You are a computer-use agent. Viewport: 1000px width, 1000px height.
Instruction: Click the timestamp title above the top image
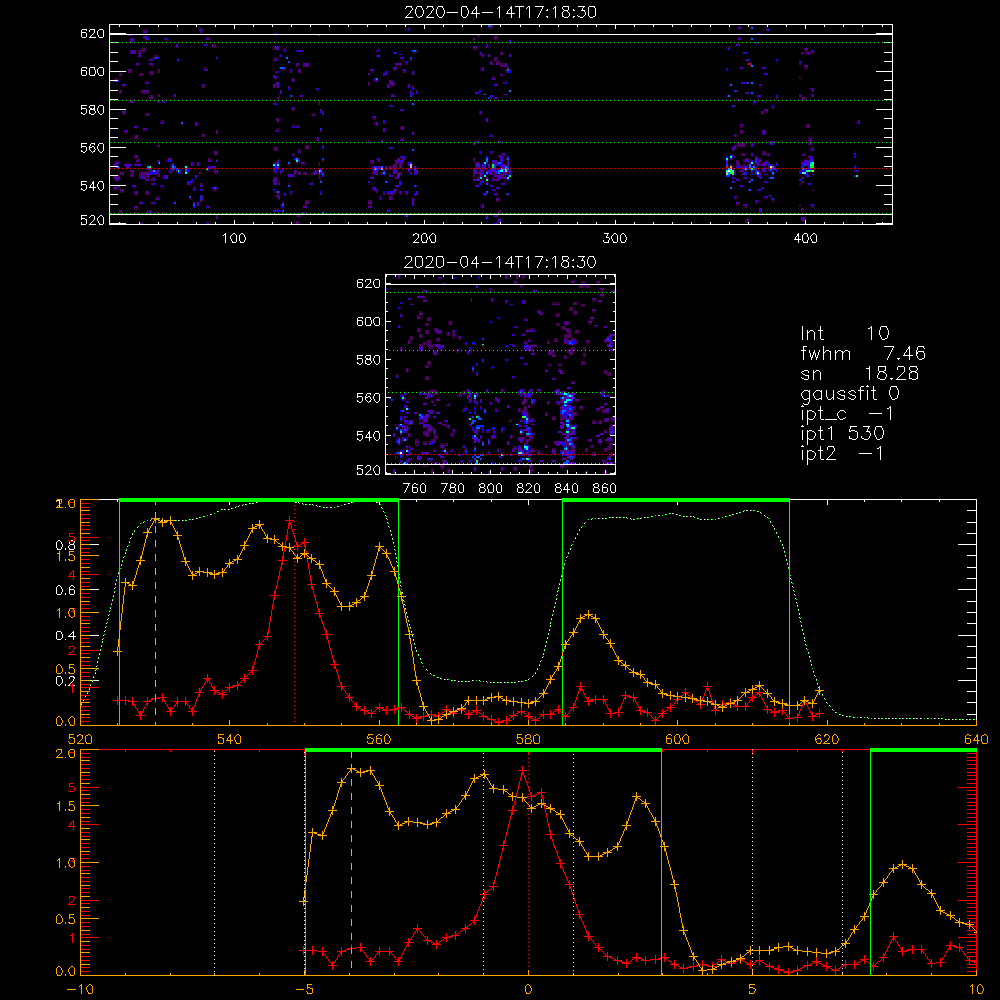[500, 12]
